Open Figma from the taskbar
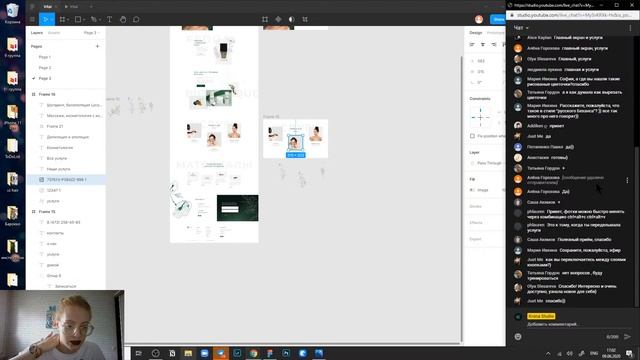This screenshot has width=640, height=360. tap(270, 353)
